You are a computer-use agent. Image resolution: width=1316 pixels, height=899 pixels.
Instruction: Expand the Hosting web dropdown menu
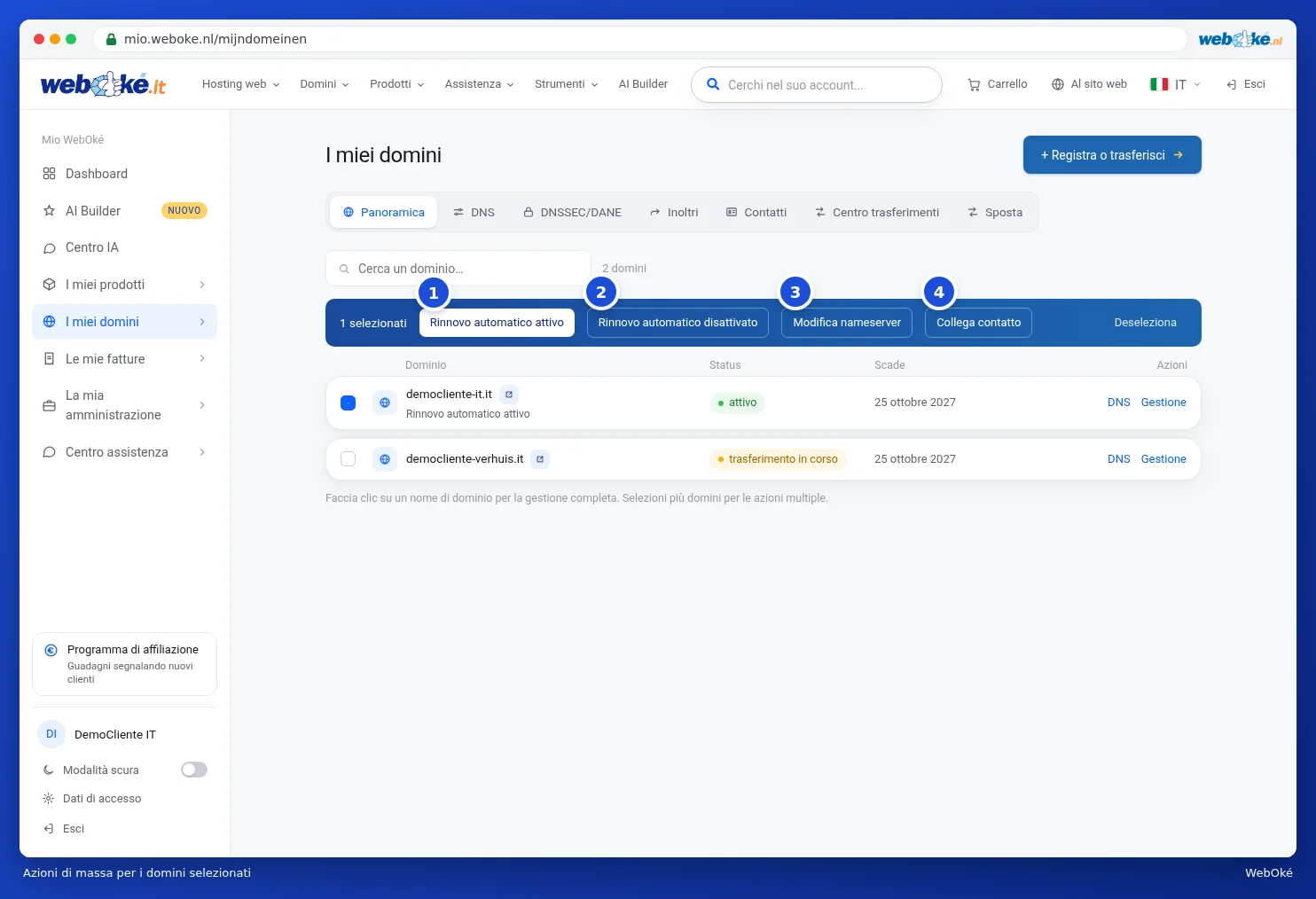coord(241,84)
